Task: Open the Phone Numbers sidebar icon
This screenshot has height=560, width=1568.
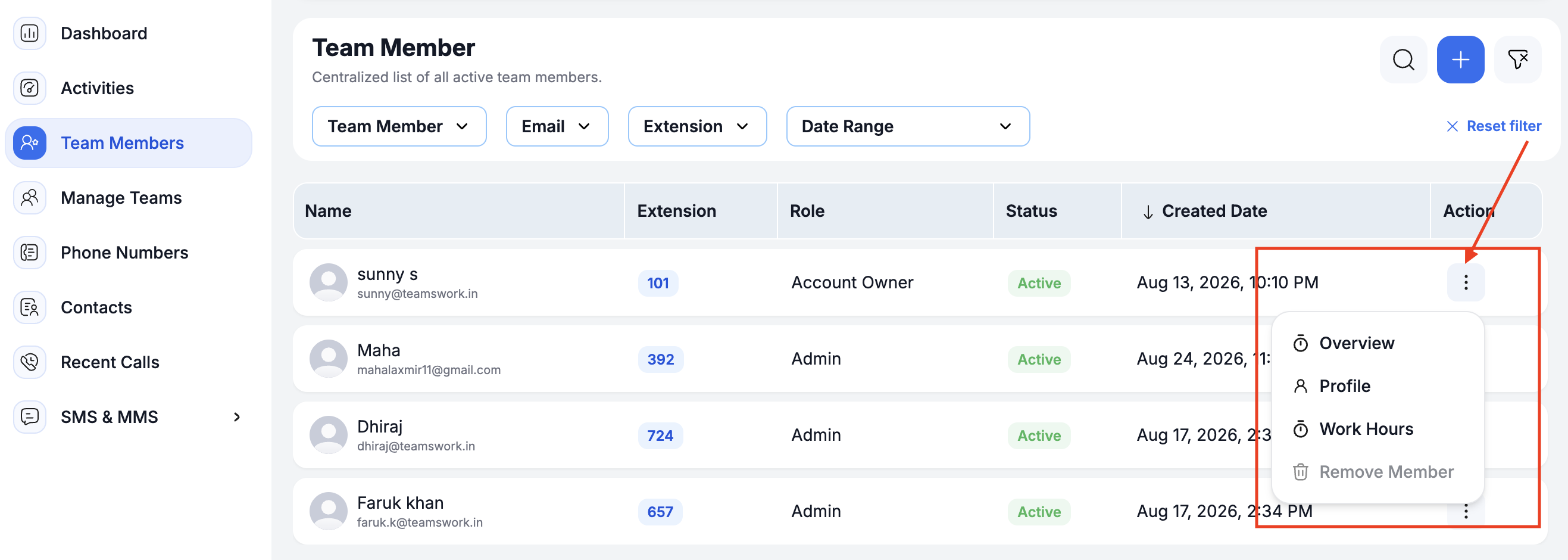Action: point(29,253)
